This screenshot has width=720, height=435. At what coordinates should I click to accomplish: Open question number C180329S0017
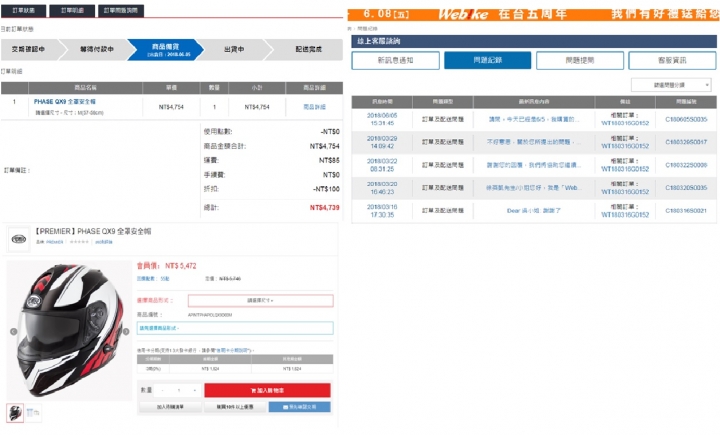(x=686, y=142)
